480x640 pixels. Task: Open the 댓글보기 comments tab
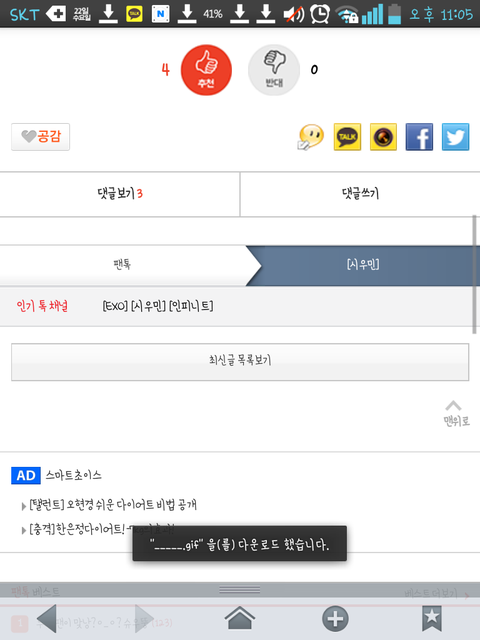120,194
